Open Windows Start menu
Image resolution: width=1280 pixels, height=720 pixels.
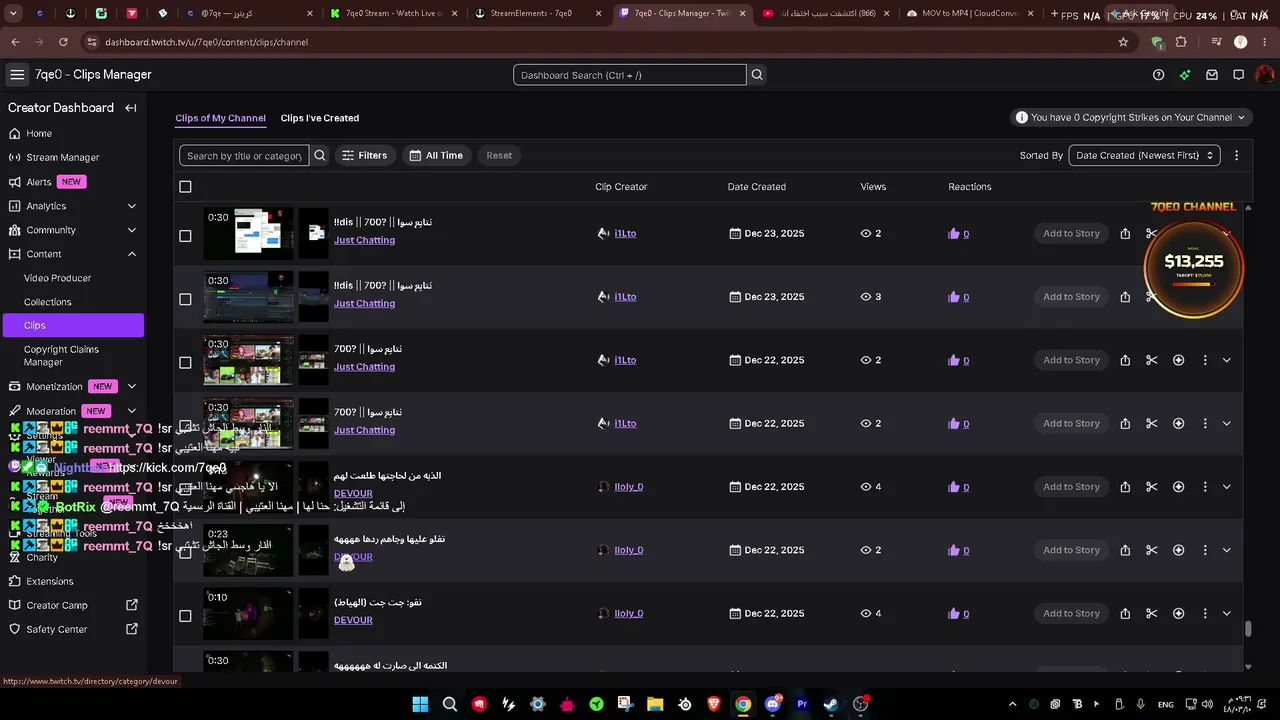(420, 704)
